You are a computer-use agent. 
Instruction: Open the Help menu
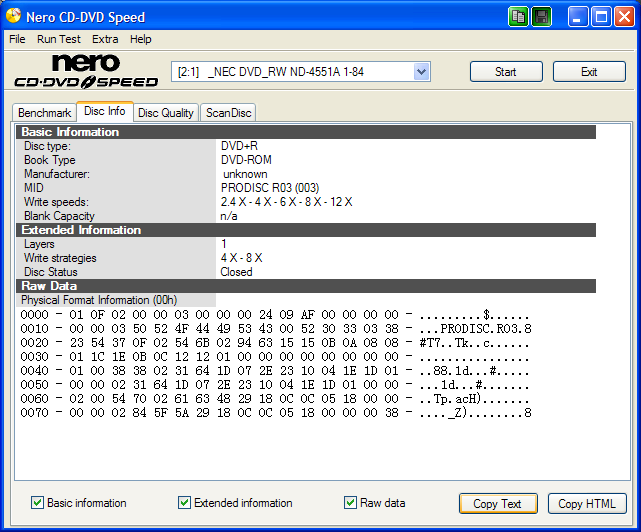[x=141, y=39]
